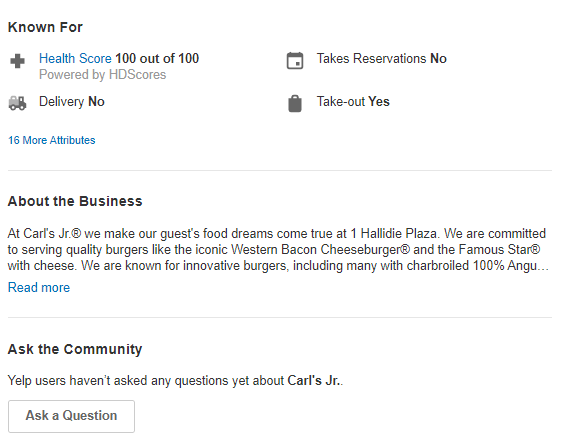Click the Ask a Question button

tap(72, 416)
